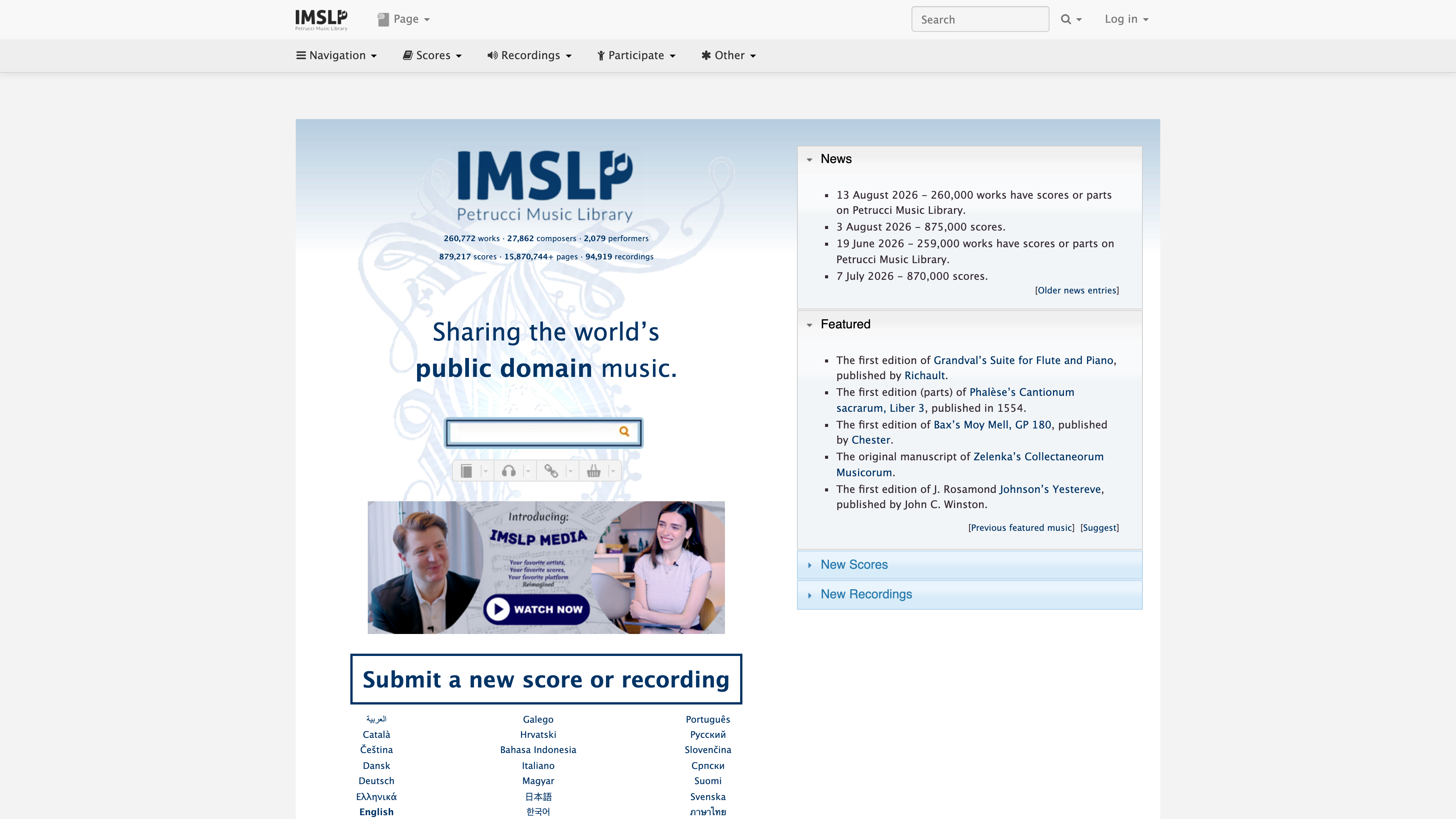Expand the arrow next to the basket icon
1456x819 pixels.
pos(613,471)
